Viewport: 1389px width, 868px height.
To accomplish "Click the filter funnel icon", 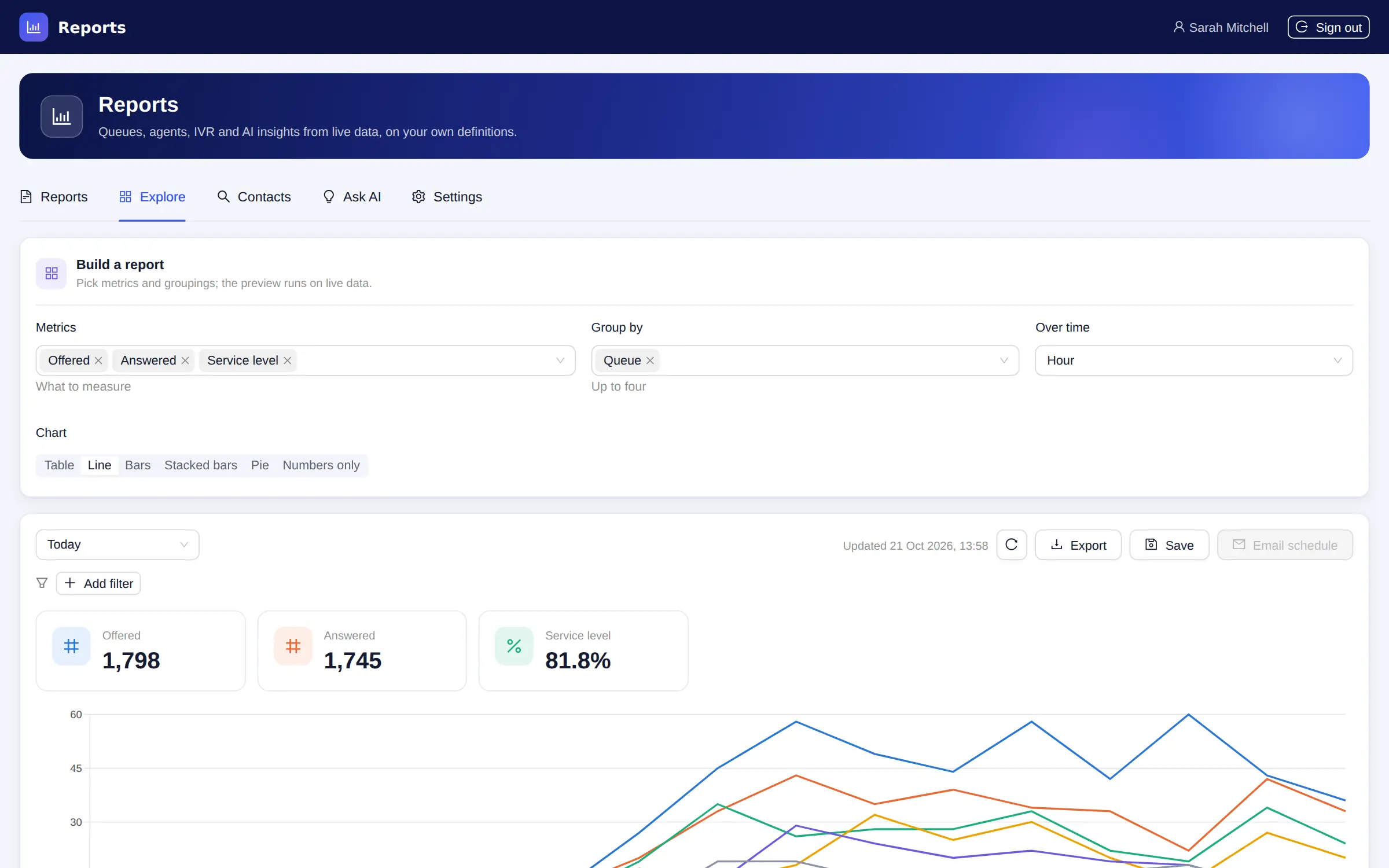I will (42, 583).
